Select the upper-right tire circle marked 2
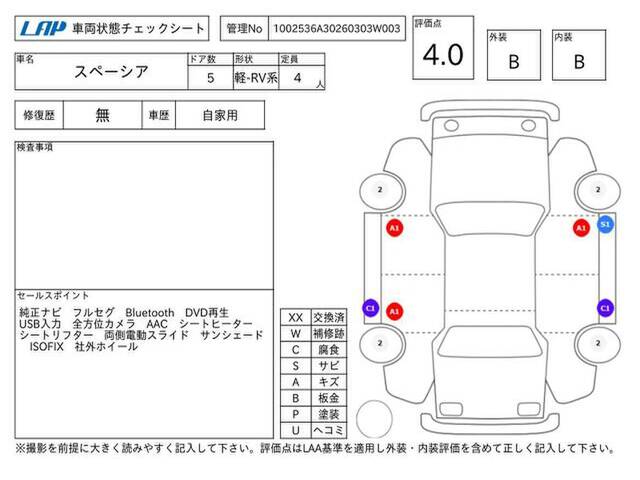Screen dimensions: 640x480 [597, 189]
